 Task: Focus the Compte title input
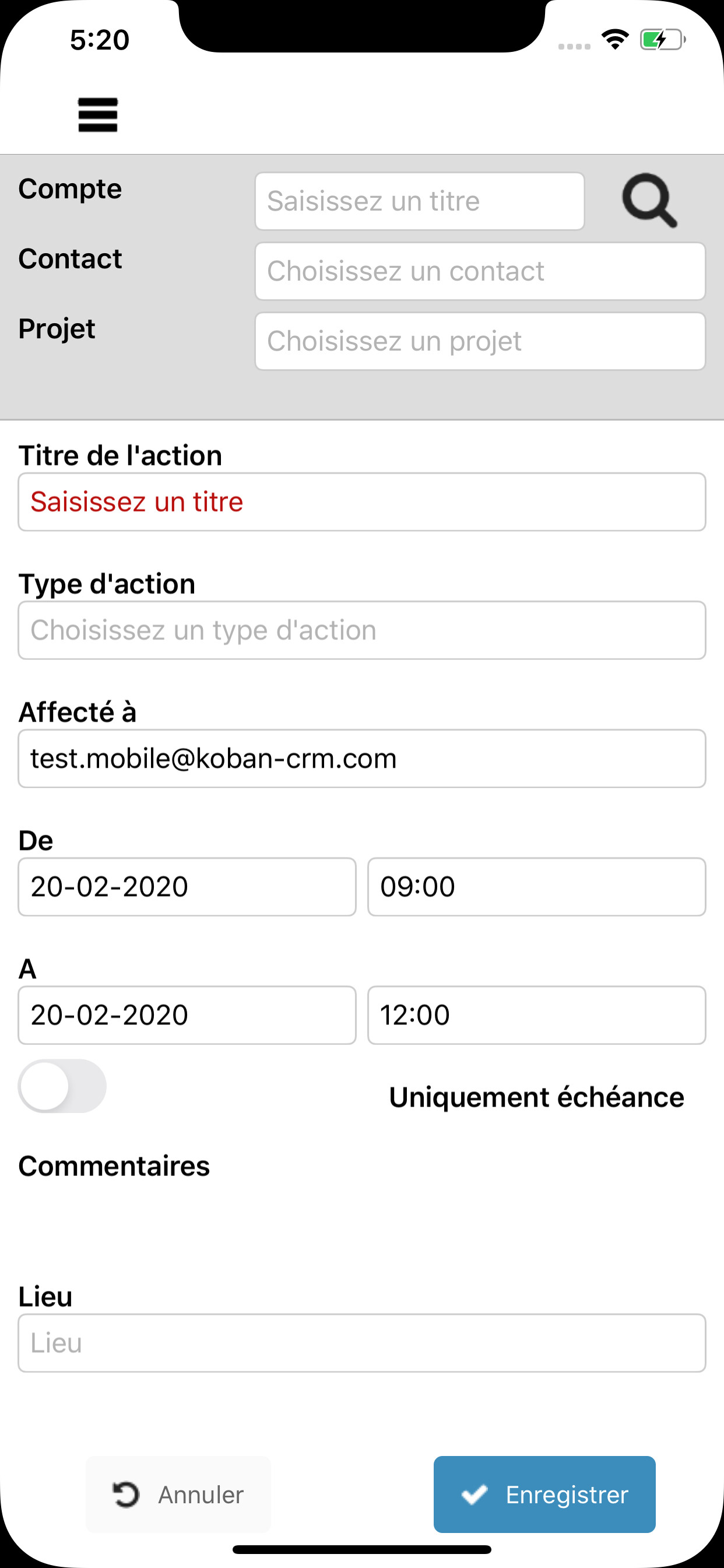coord(420,201)
